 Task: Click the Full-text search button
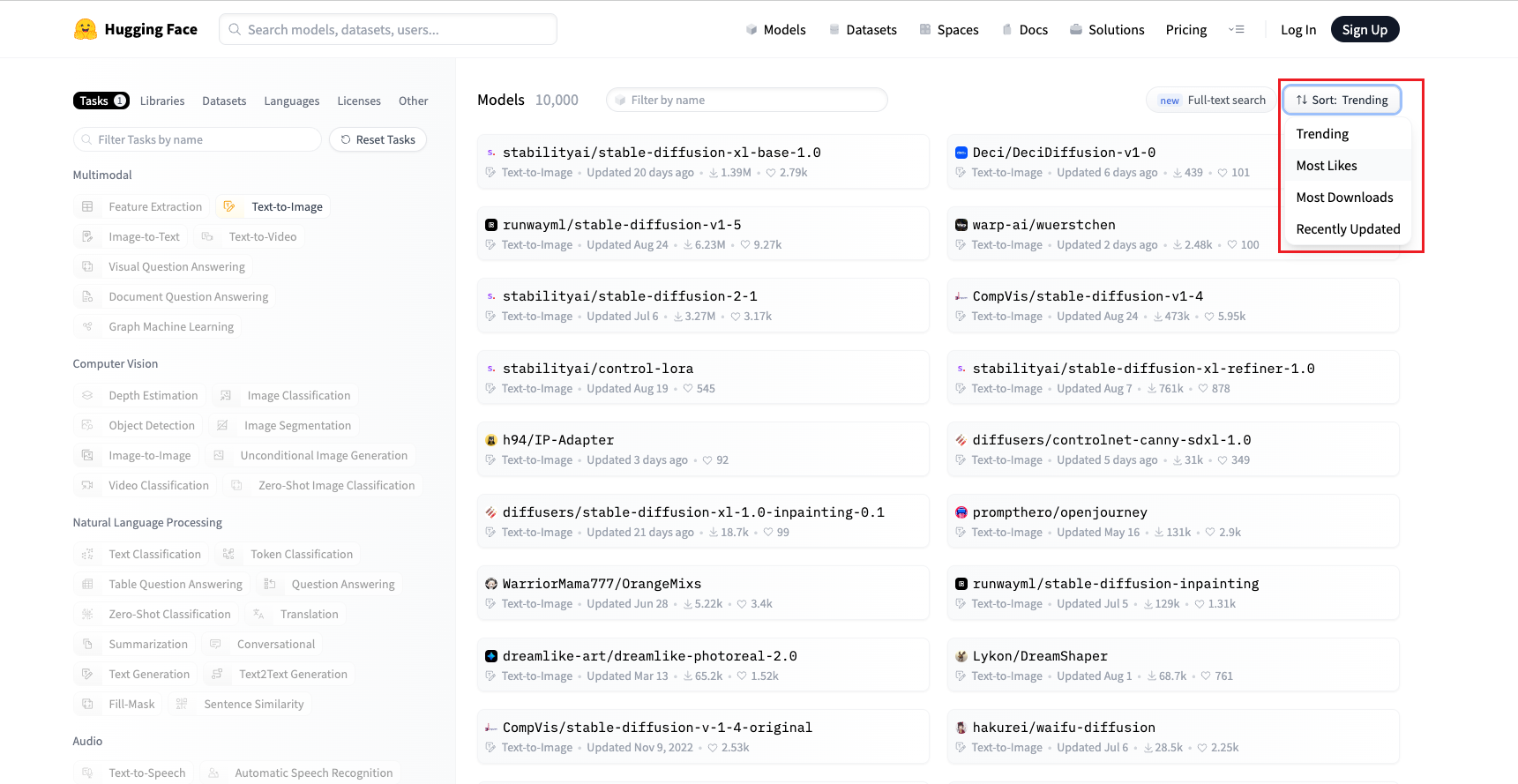[x=1212, y=100]
